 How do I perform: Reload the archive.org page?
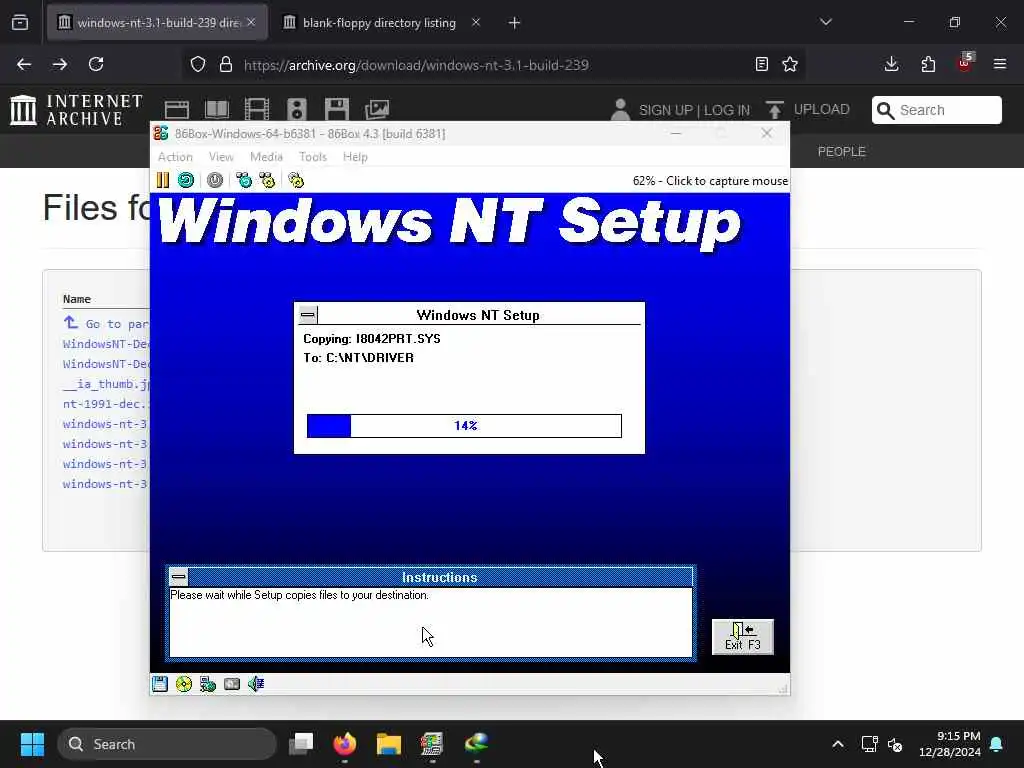pos(96,64)
